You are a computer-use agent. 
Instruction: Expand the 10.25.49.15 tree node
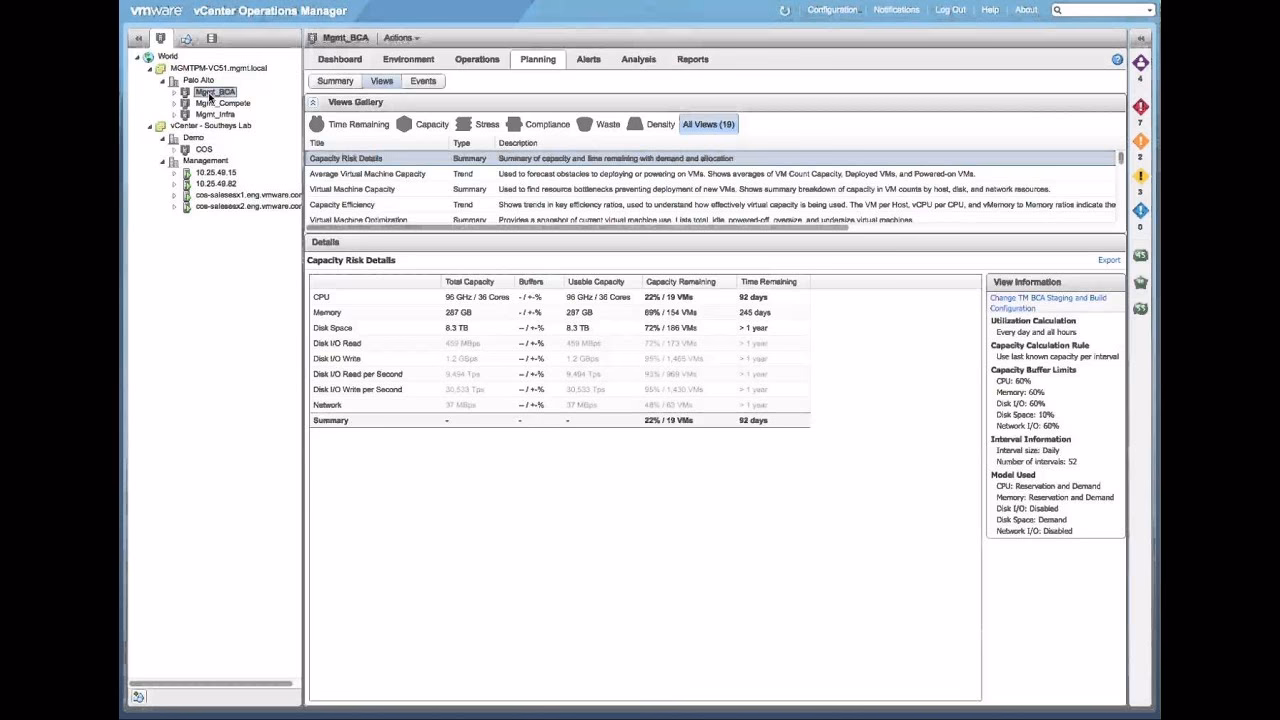click(x=174, y=172)
